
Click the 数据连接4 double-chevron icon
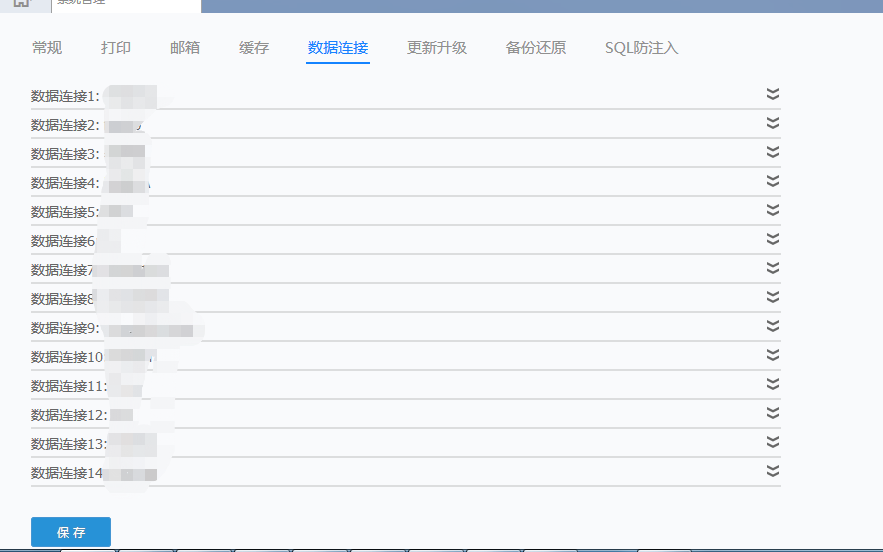[x=773, y=181]
